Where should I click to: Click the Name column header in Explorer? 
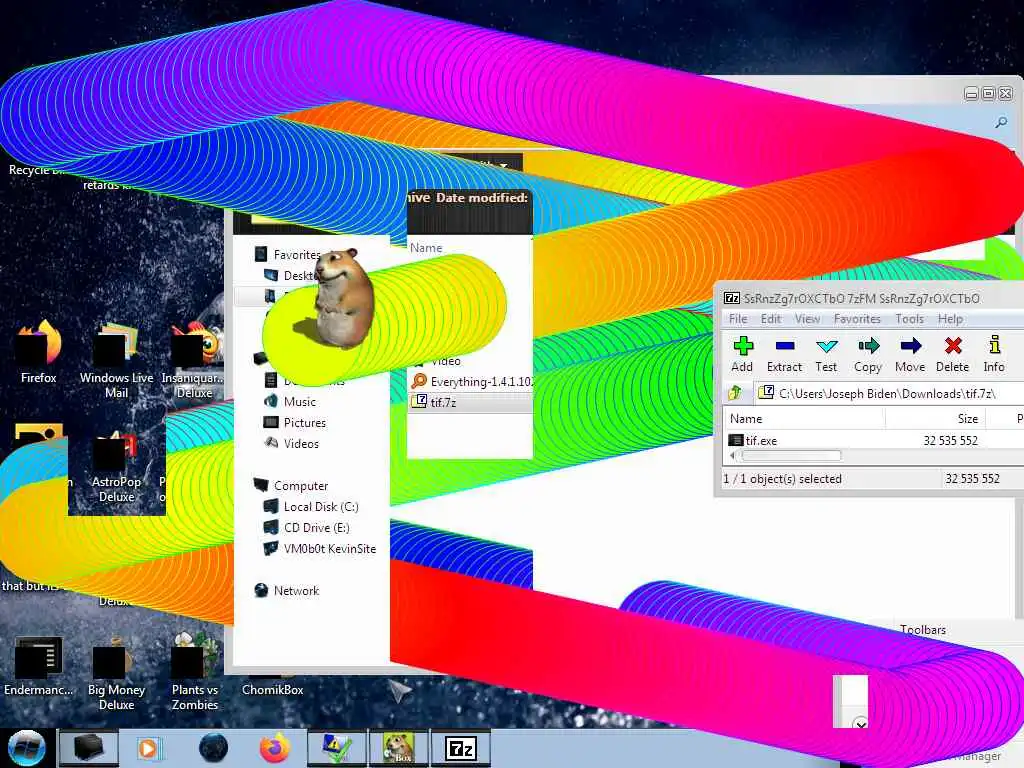click(426, 248)
